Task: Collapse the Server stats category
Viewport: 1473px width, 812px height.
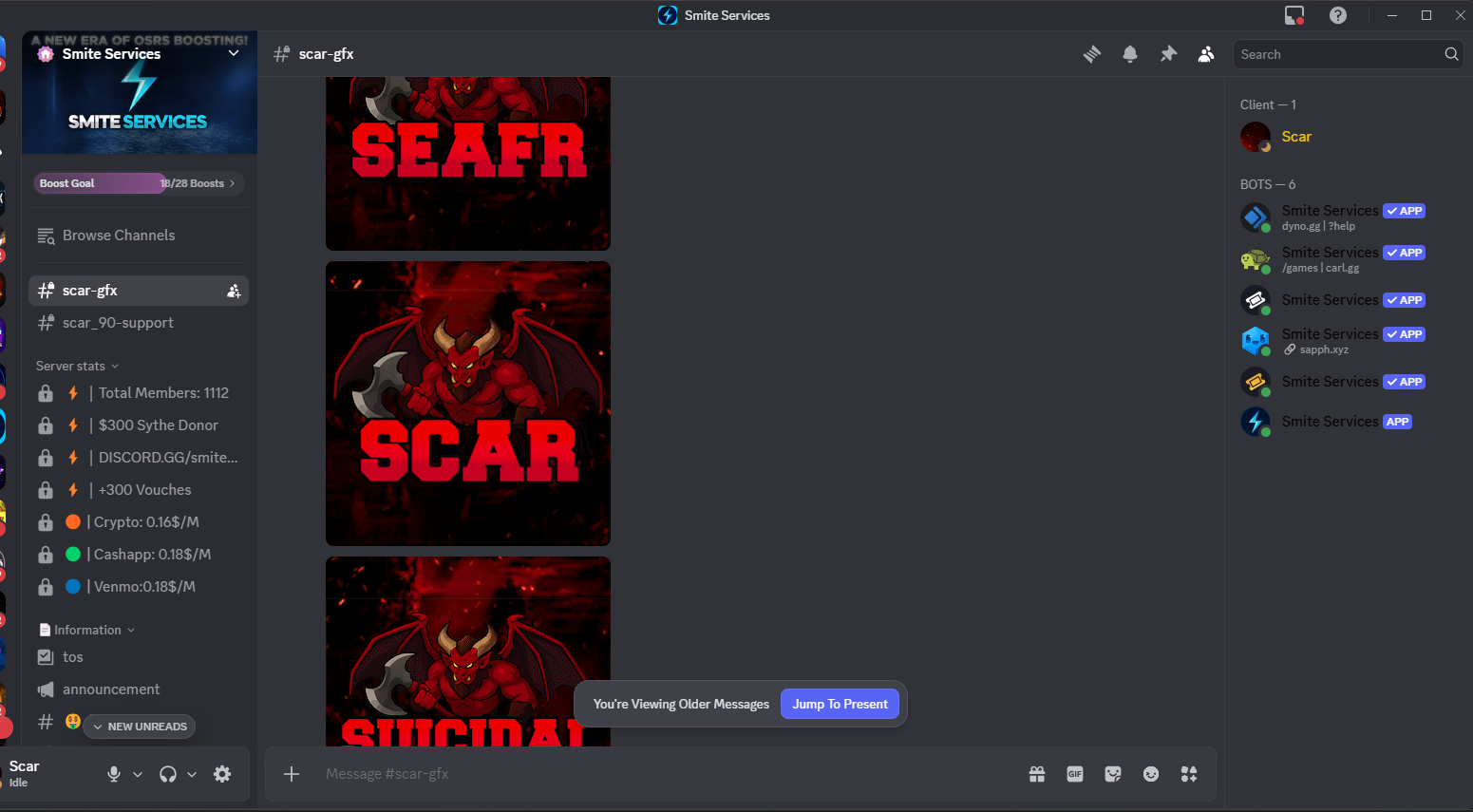Action: 78,366
